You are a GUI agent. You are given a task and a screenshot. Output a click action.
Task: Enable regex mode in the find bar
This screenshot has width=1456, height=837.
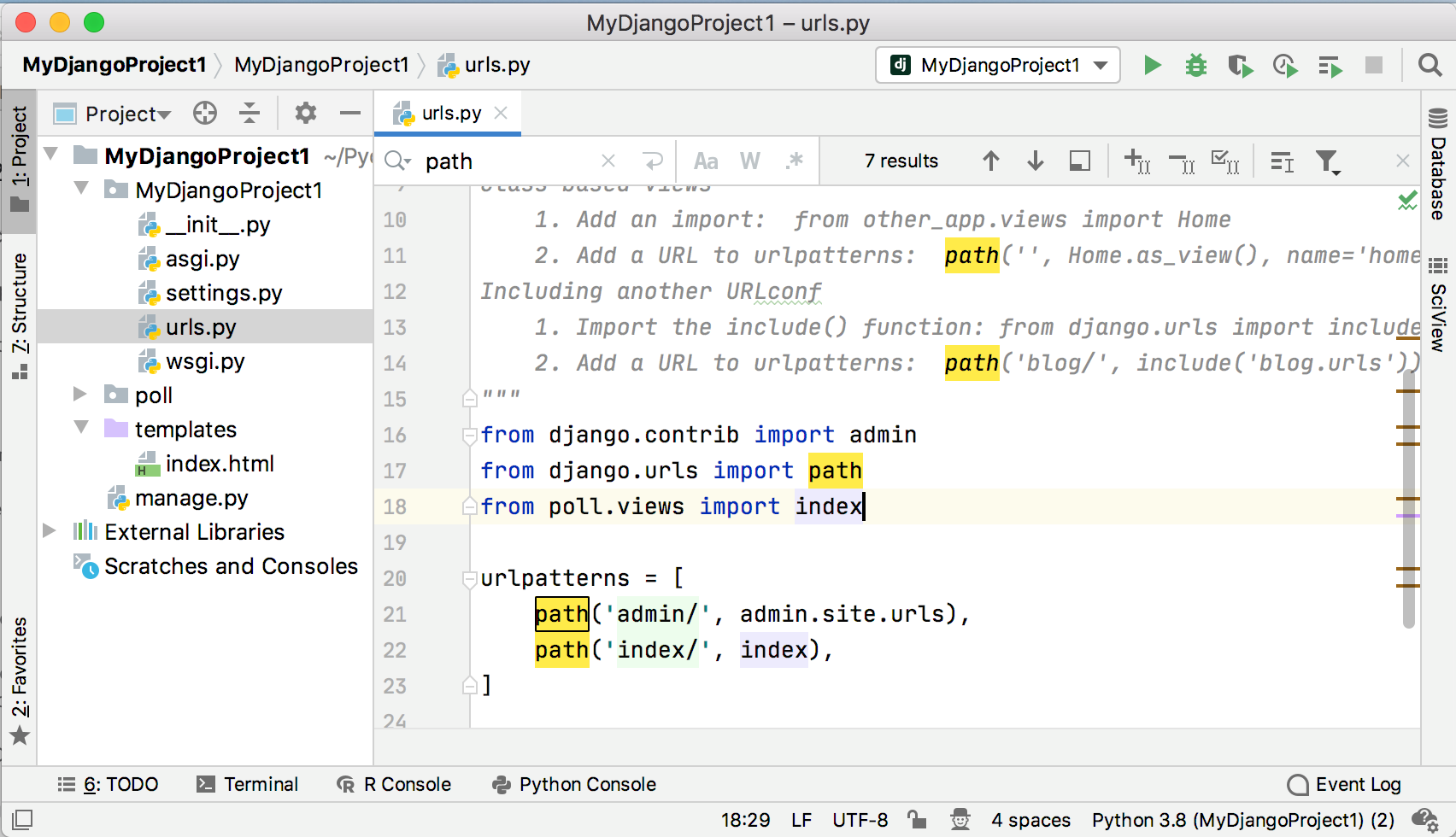(796, 161)
